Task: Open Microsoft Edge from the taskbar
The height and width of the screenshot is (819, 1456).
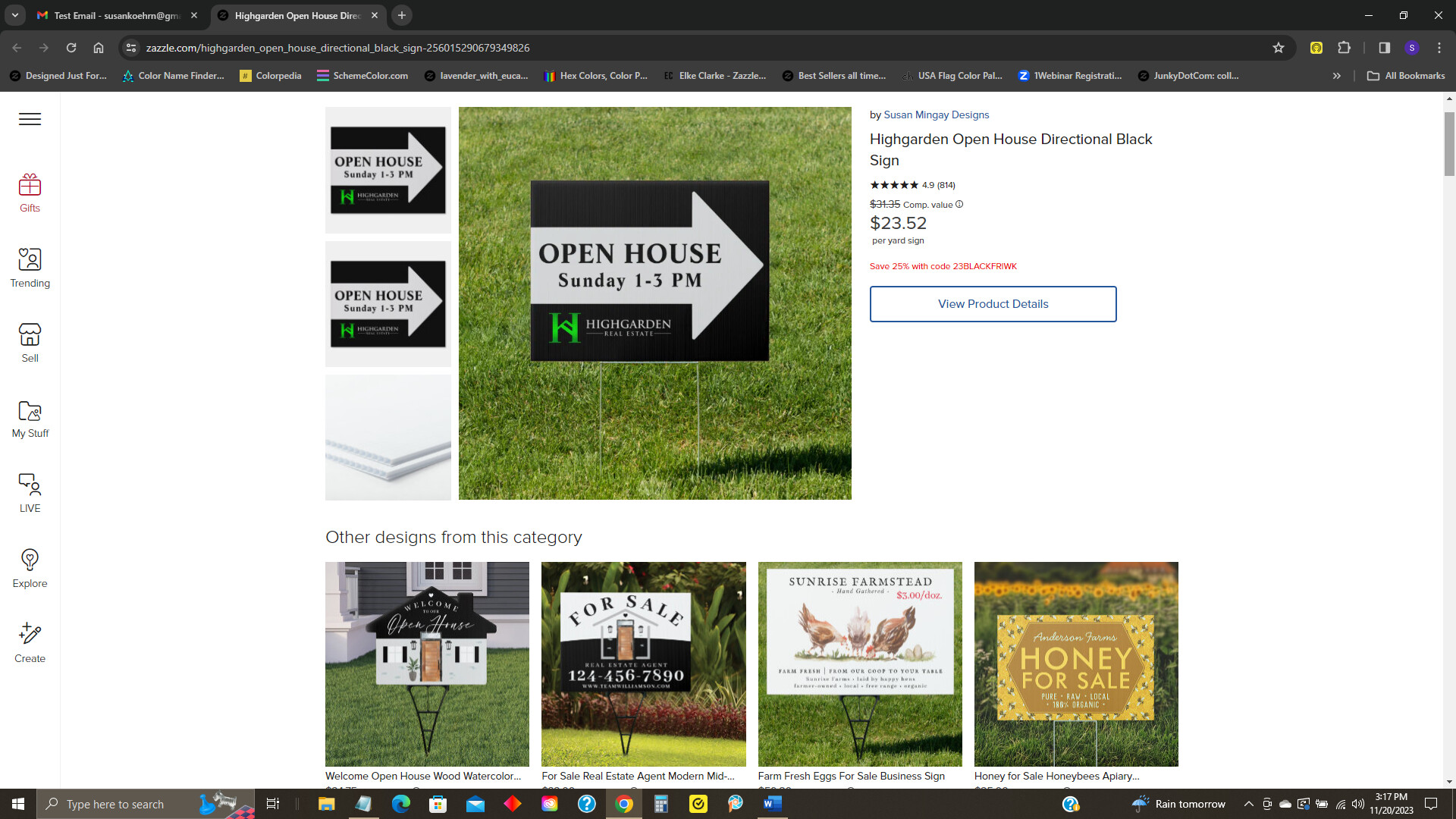Action: coord(400,804)
